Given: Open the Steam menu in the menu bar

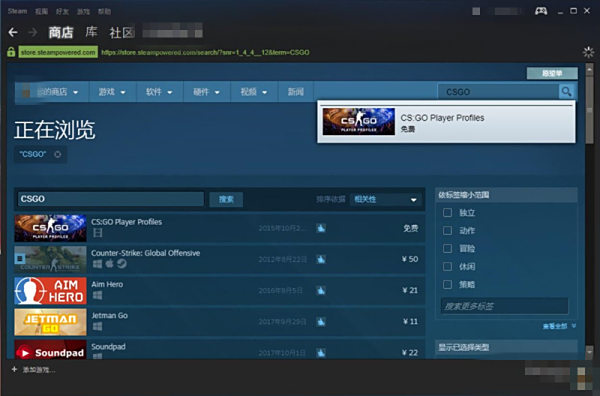Looking at the screenshot, I should [x=17, y=11].
